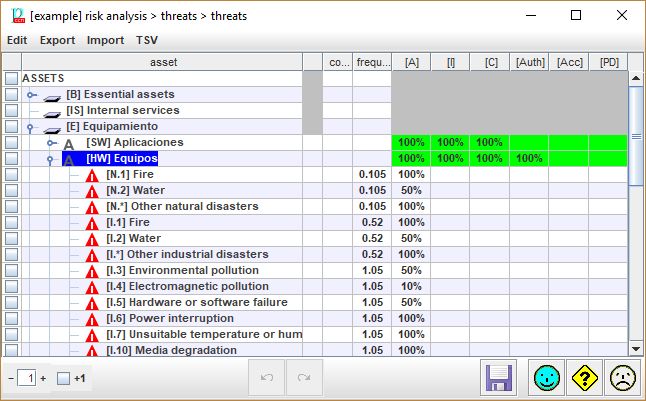The image size is (646, 401).
Task: Collapse the [E] Equipamiento tree node
Action: pyautogui.click(x=31, y=127)
